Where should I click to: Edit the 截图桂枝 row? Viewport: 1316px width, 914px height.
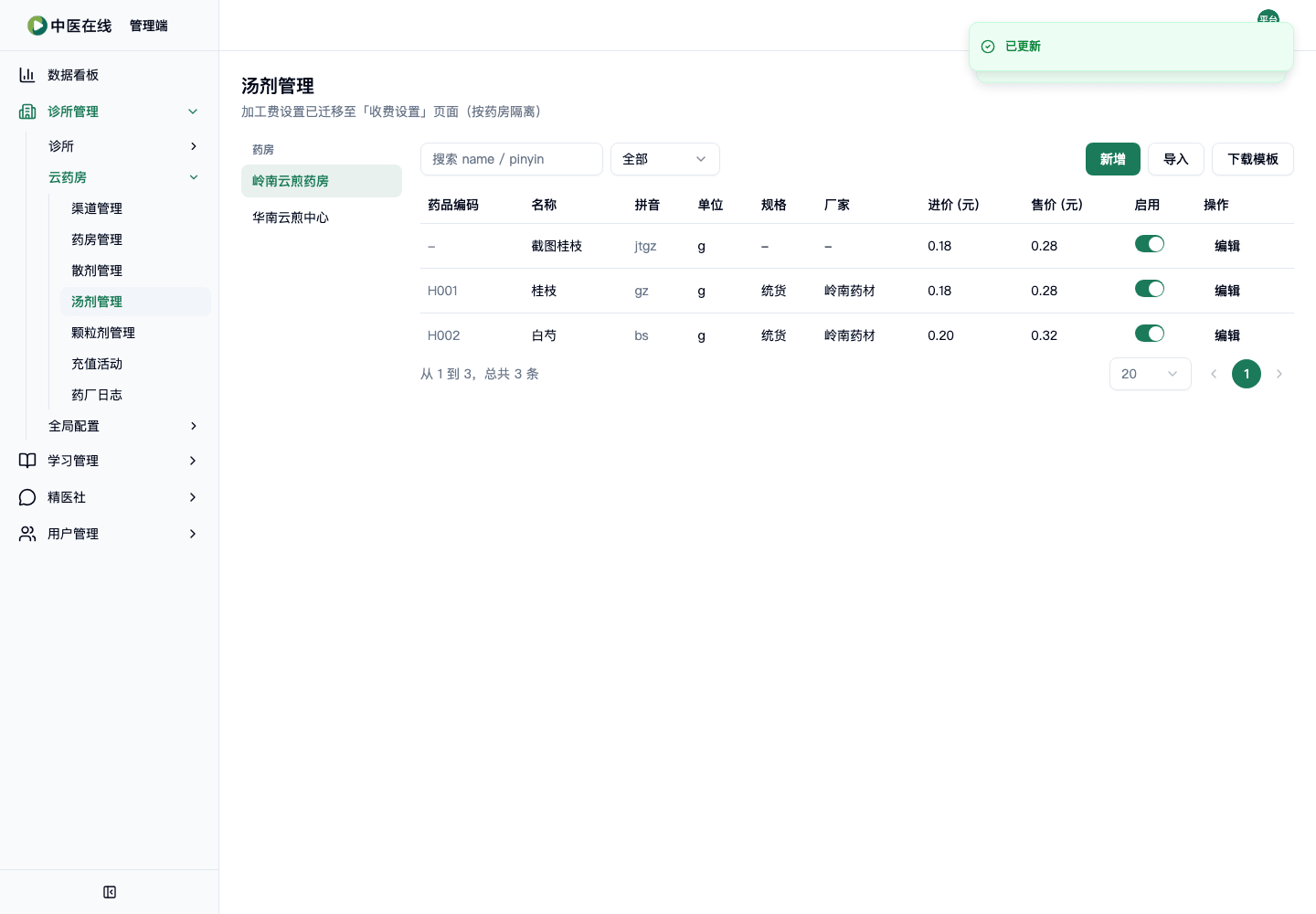1227,246
